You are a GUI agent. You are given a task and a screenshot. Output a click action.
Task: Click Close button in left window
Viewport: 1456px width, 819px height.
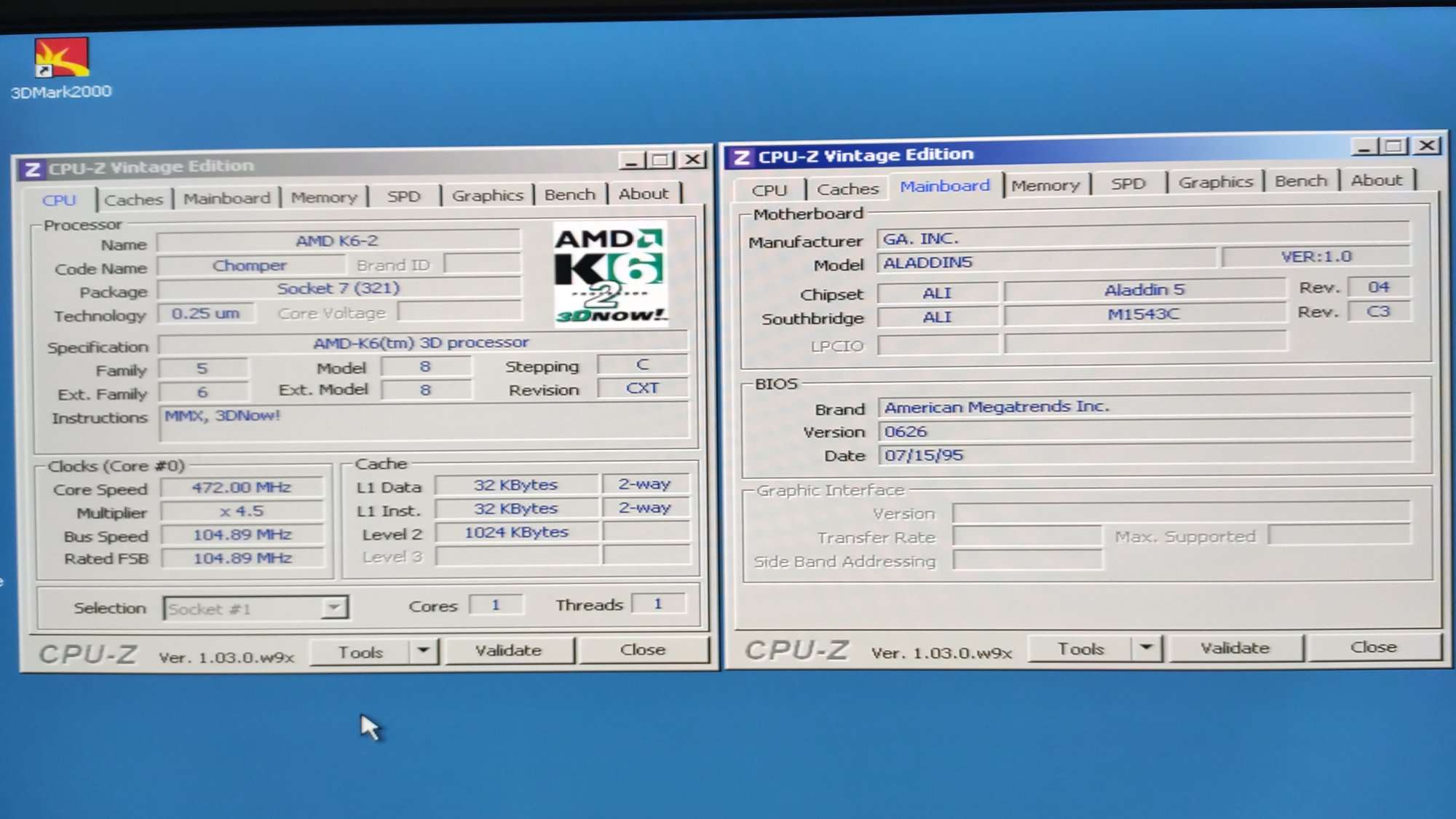[643, 649]
